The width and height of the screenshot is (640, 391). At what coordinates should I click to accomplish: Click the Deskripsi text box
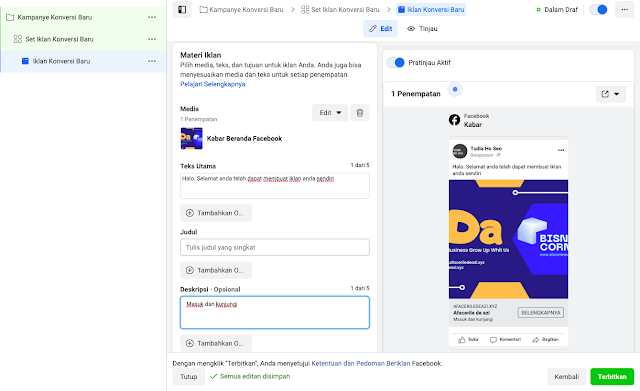275,313
